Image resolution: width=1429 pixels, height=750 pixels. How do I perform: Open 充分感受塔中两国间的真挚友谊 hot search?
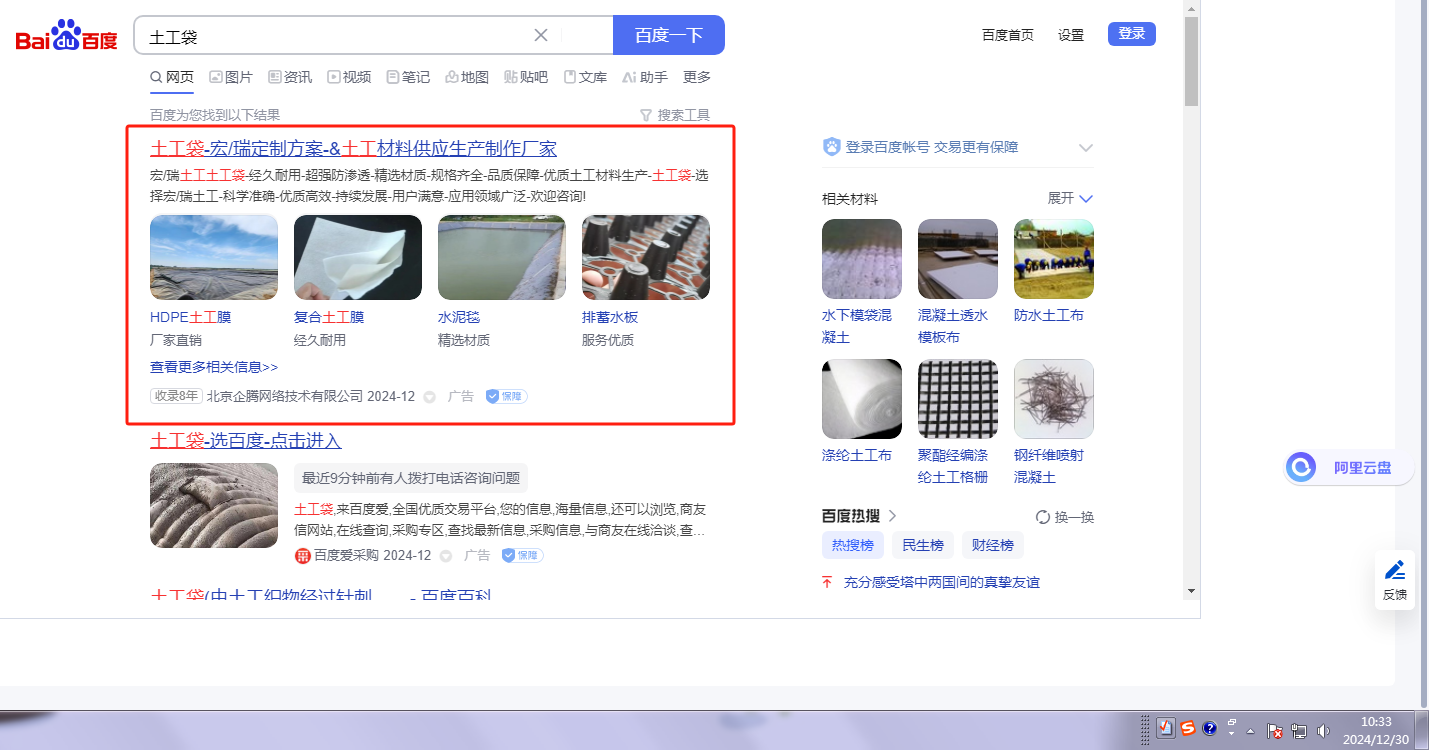942,582
